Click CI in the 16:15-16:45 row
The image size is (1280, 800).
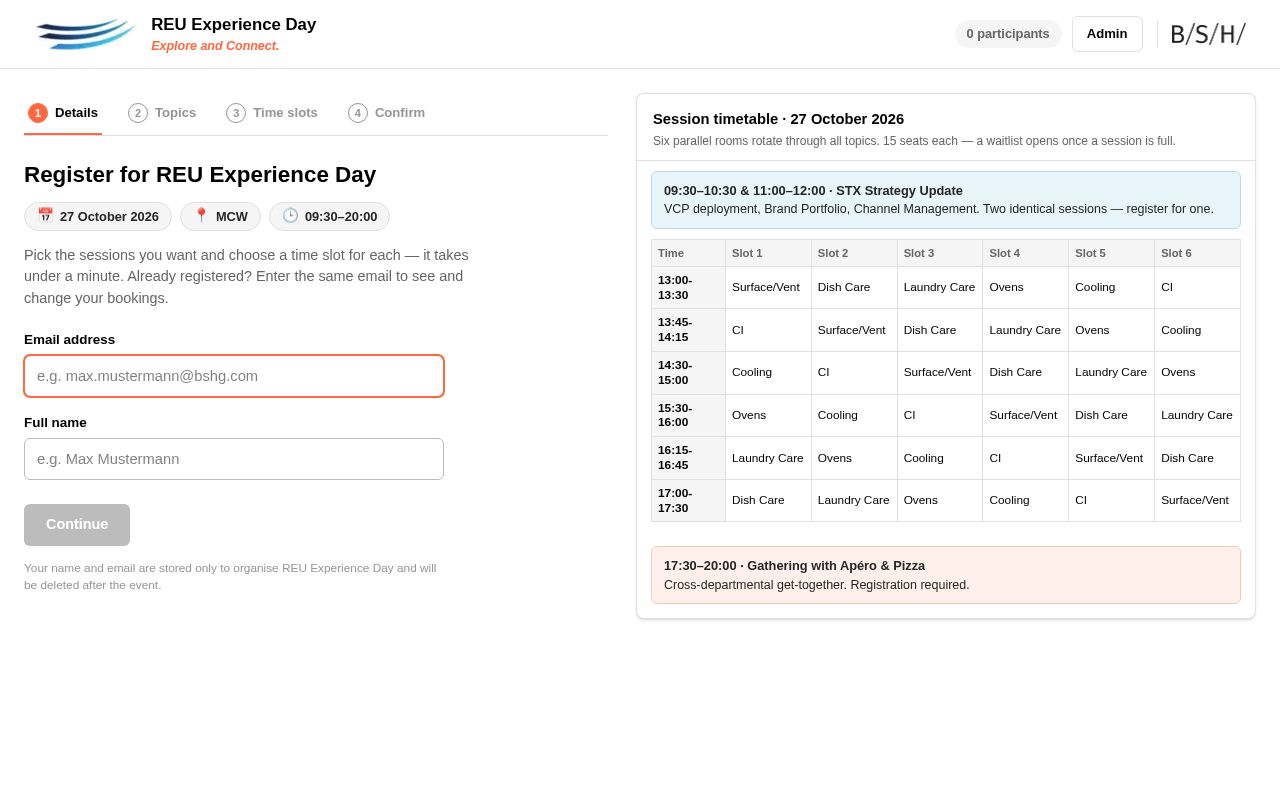[x=1026, y=458]
